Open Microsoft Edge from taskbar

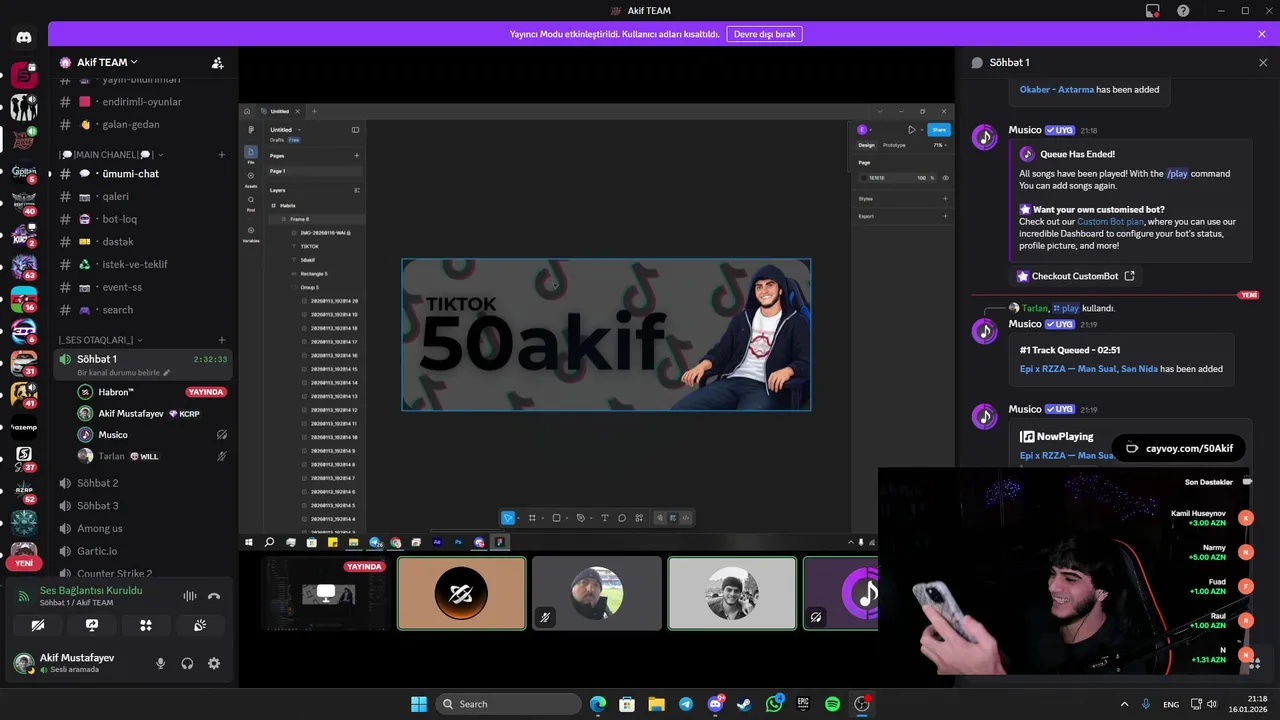(597, 704)
